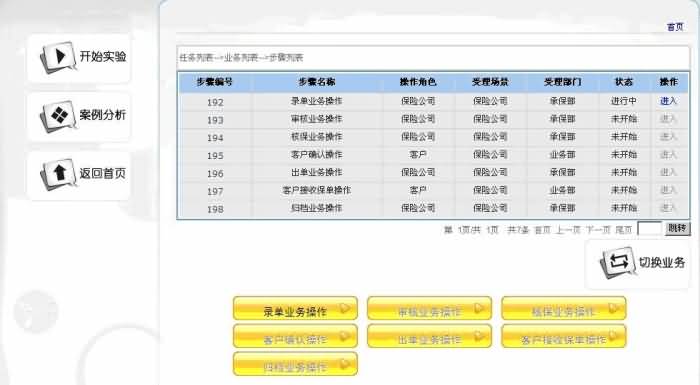Click the arrow icon on 出单业务操作 button
Screen dimensions: 700x385
click(x=479, y=335)
